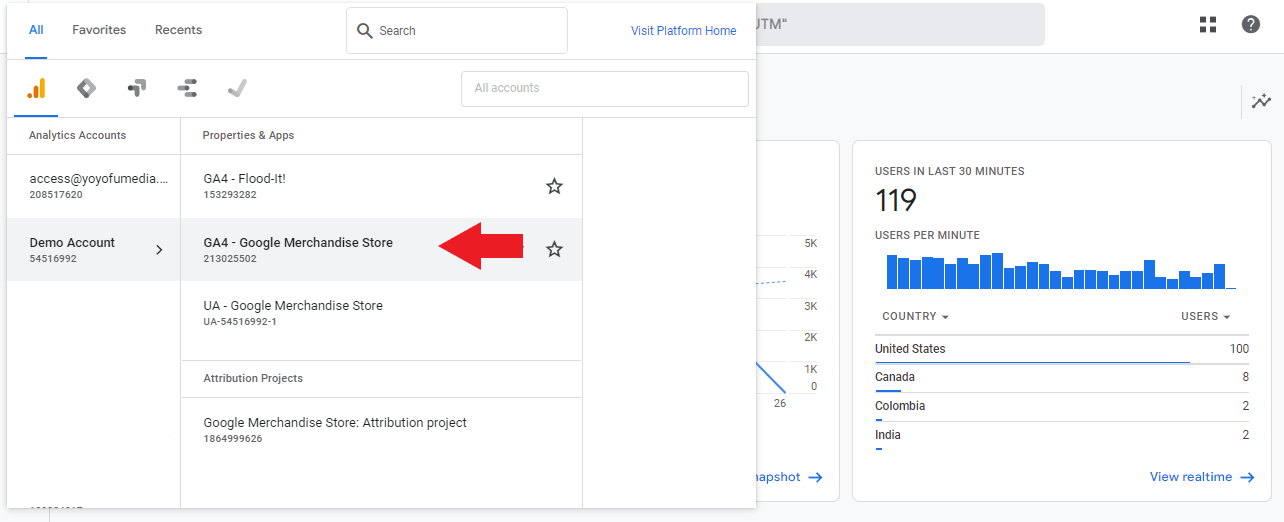Click the Users per minute bar chart
The width and height of the screenshot is (1284, 522).
1062,270
